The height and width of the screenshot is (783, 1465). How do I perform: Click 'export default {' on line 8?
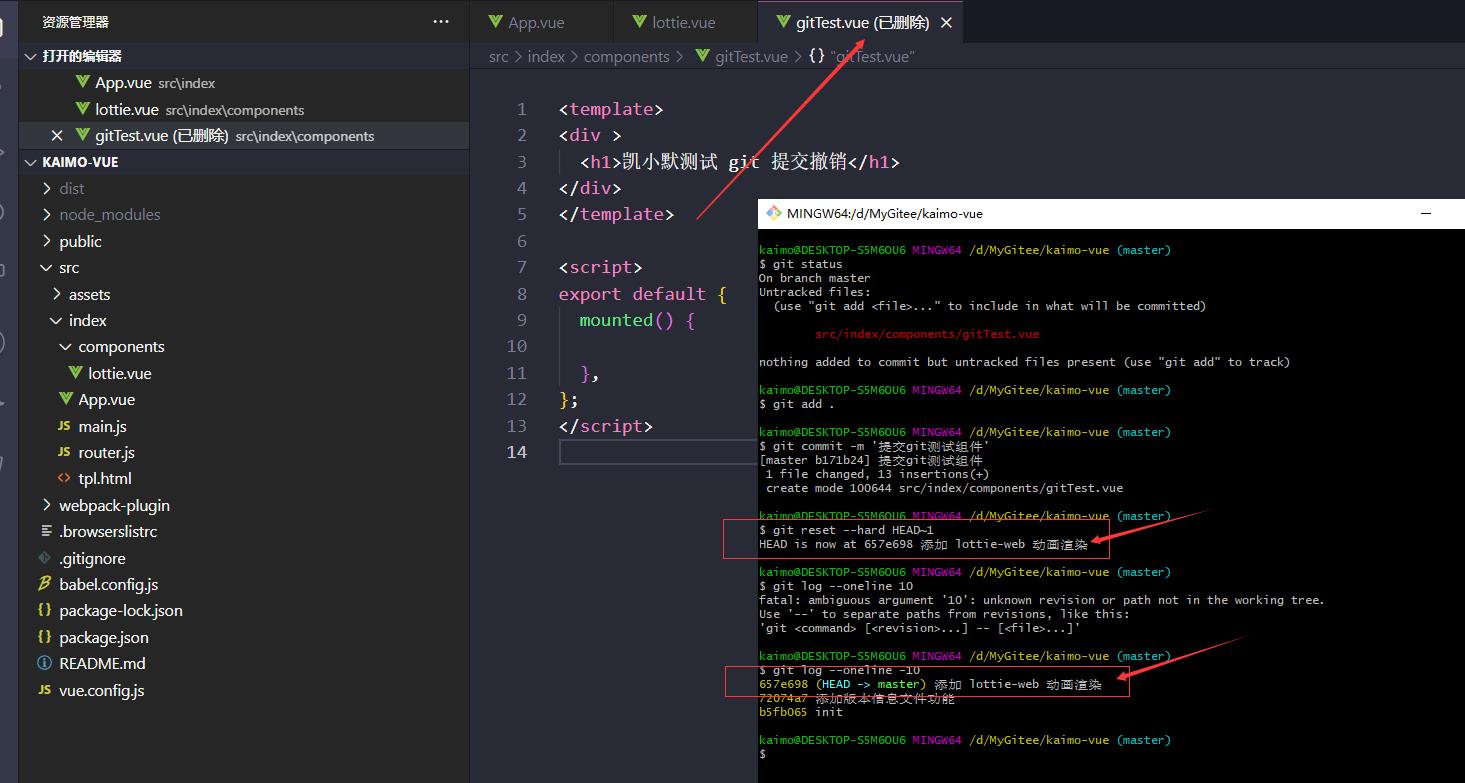[x=643, y=294]
